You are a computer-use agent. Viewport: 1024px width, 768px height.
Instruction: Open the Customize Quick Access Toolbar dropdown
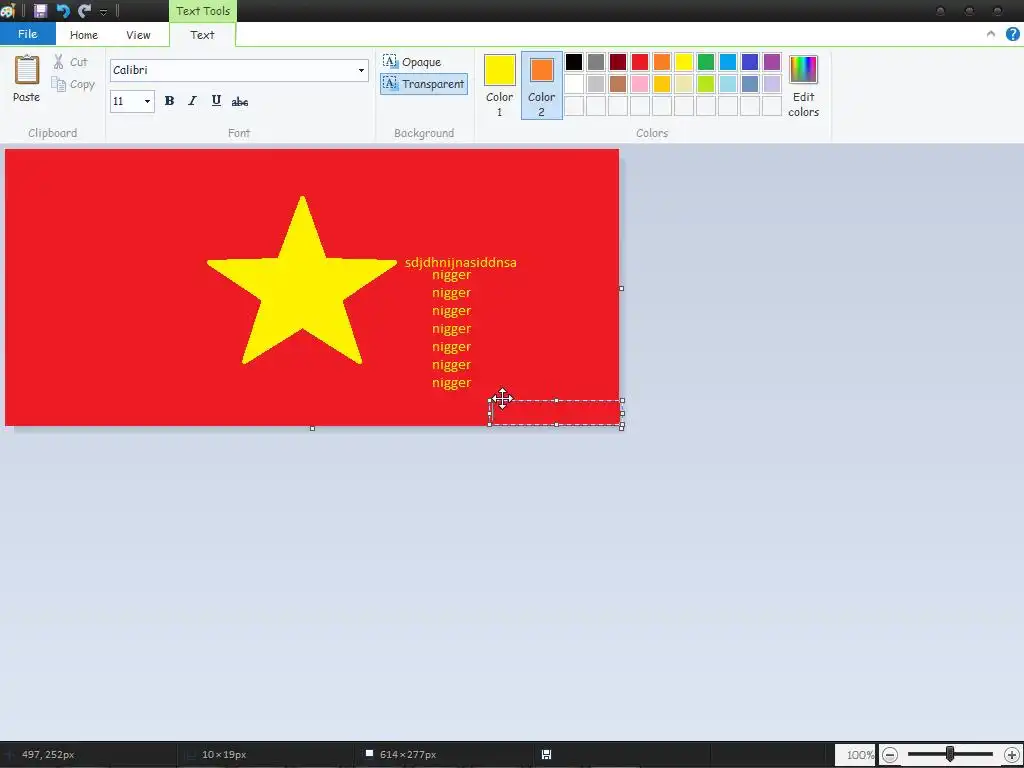click(x=103, y=12)
